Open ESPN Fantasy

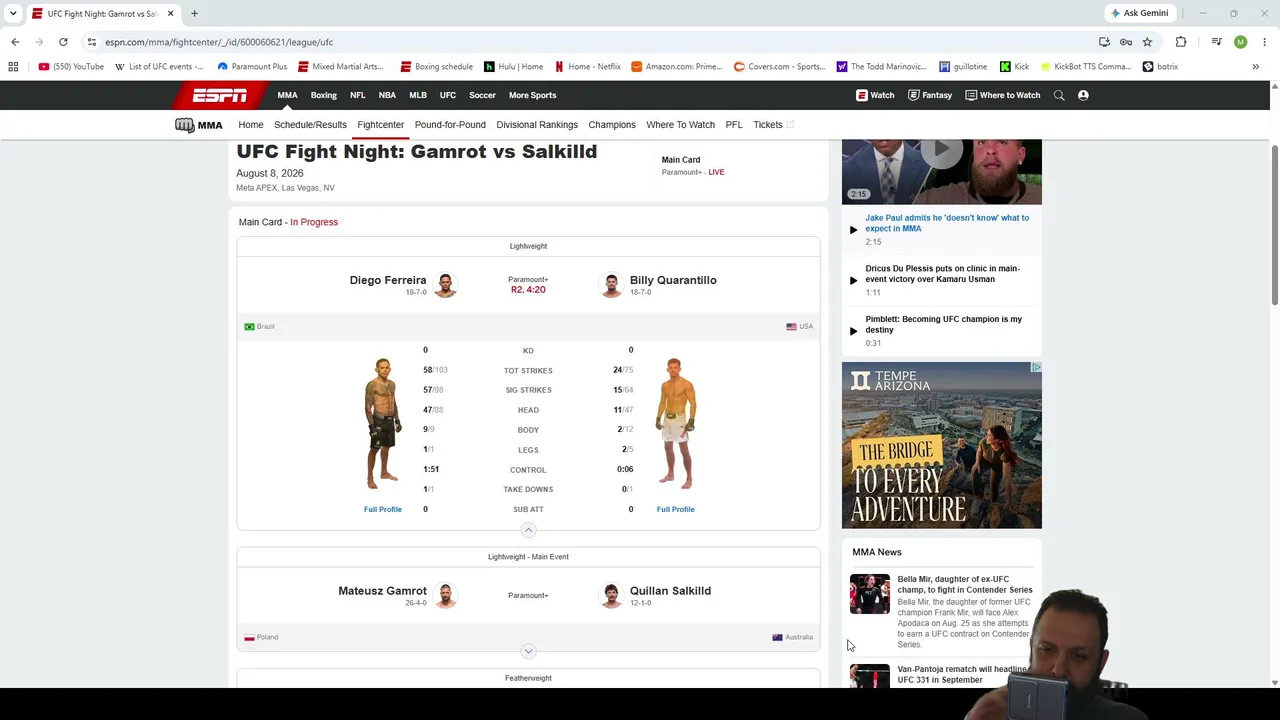[x=930, y=95]
